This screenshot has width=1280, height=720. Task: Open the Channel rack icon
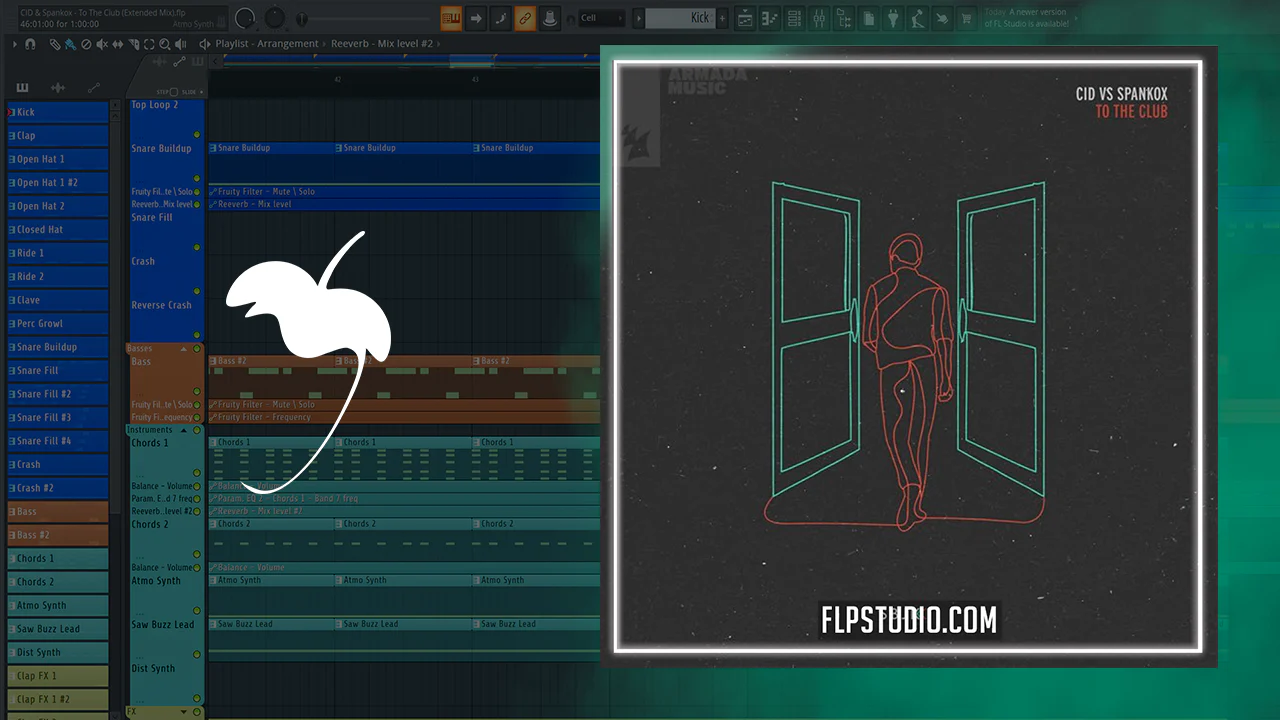tap(794, 18)
